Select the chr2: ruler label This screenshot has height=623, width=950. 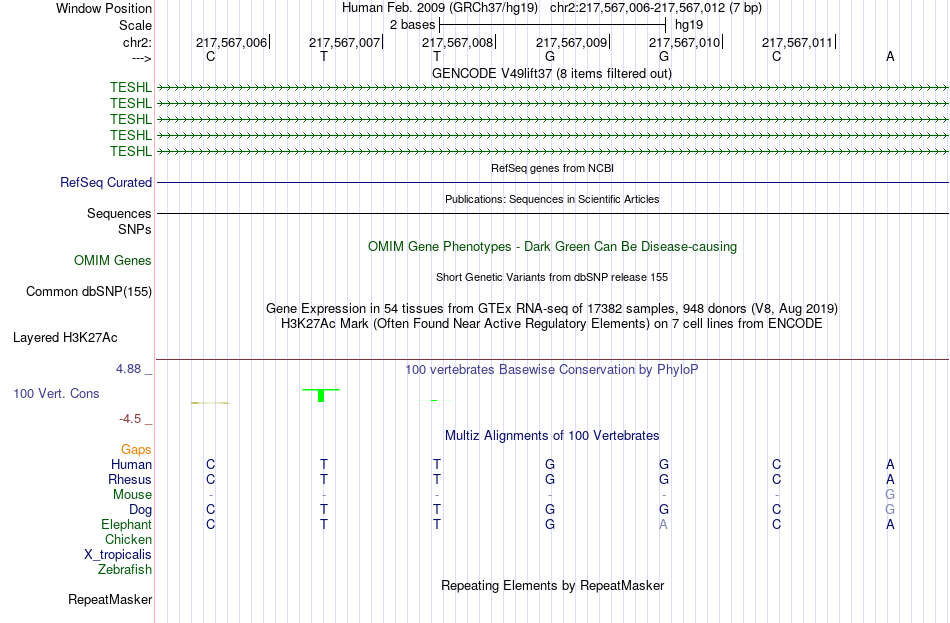tap(137, 42)
